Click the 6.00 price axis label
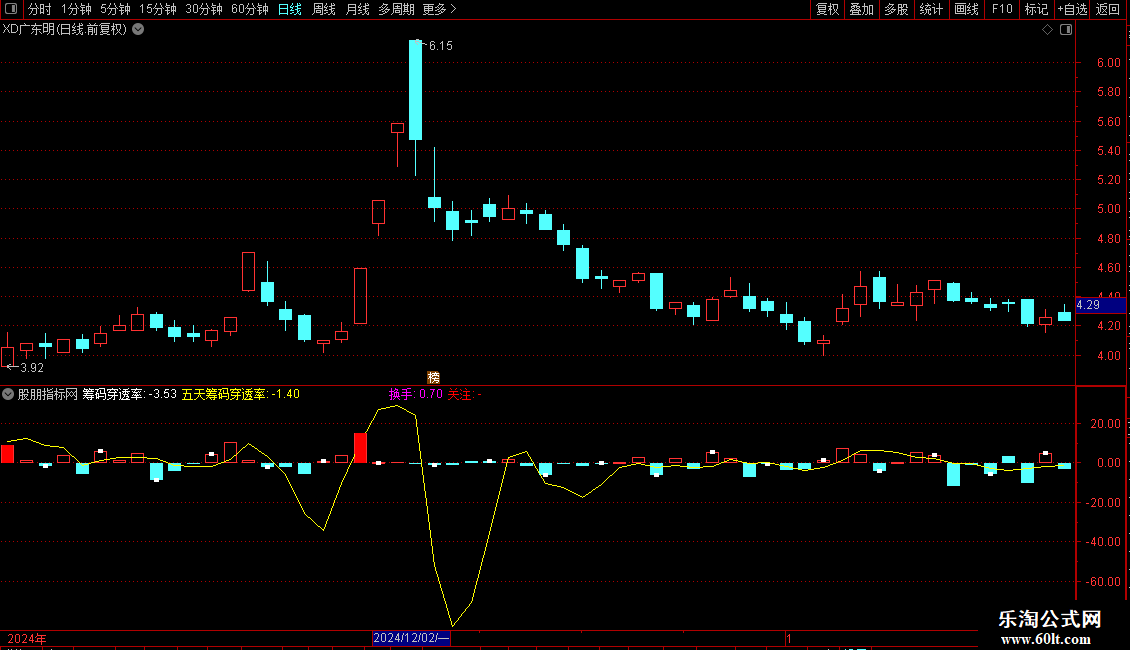Screen dimensions: 1130x650 click(1108, 63)
